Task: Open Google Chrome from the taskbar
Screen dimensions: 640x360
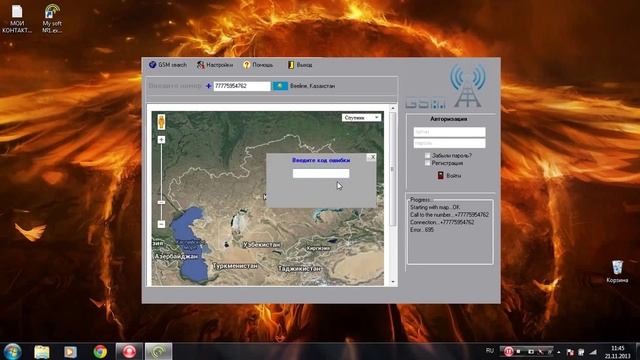Action: [x=100, y=351]
